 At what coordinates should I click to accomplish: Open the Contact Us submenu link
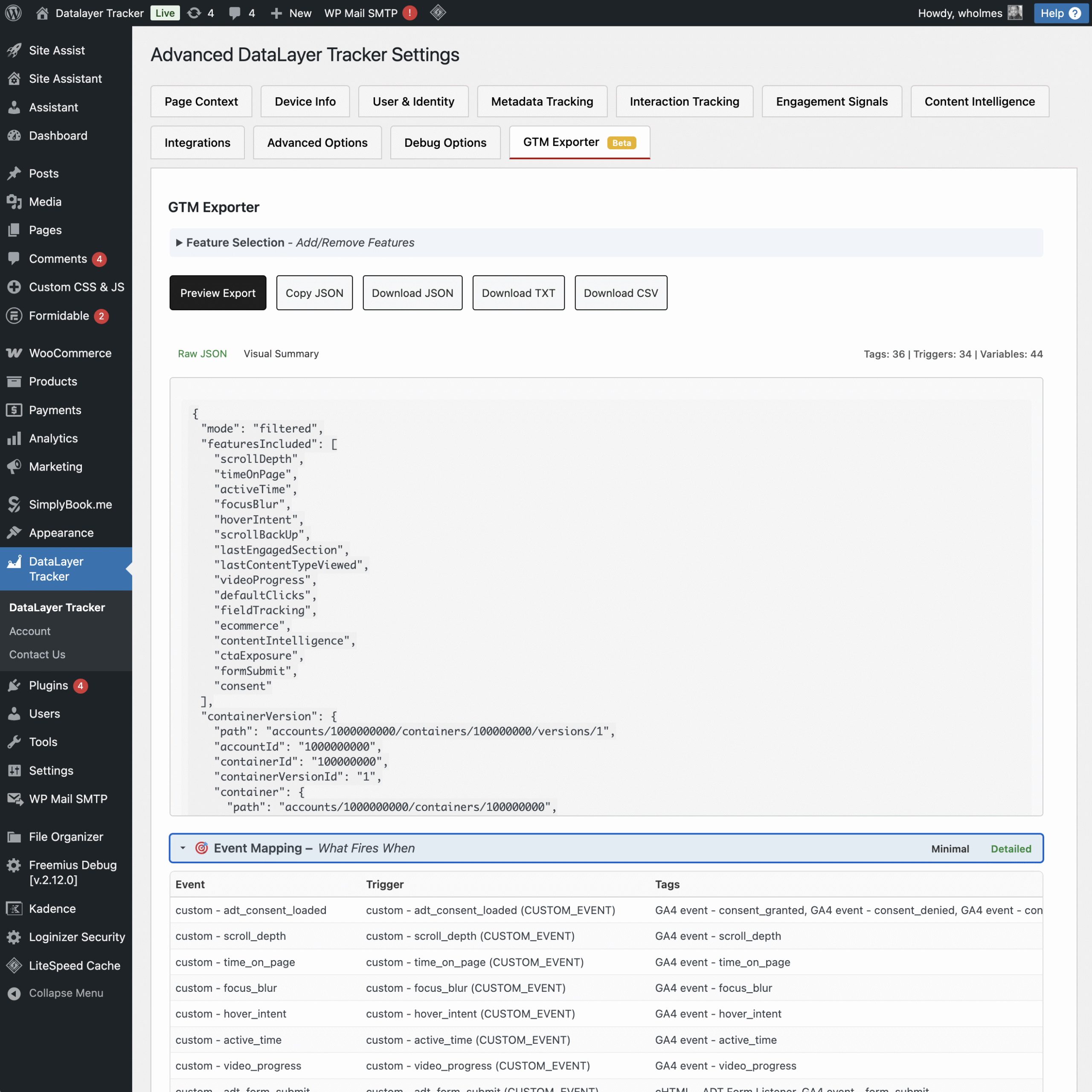(x=37, y=654)
